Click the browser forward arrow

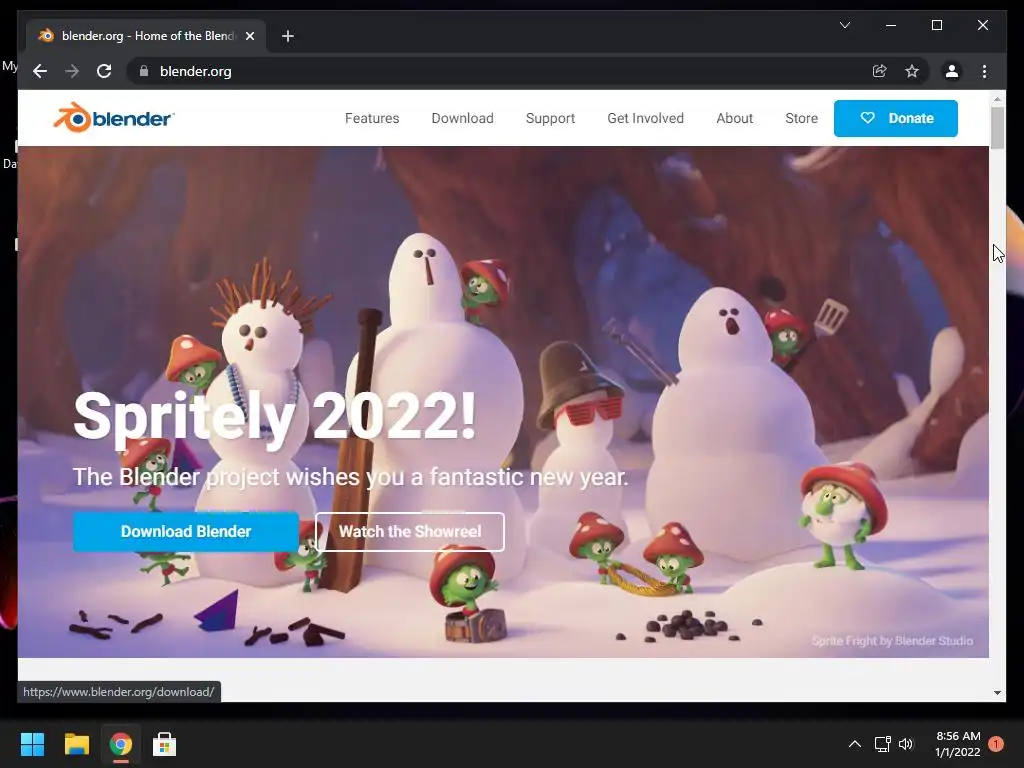tap(72, 71)
